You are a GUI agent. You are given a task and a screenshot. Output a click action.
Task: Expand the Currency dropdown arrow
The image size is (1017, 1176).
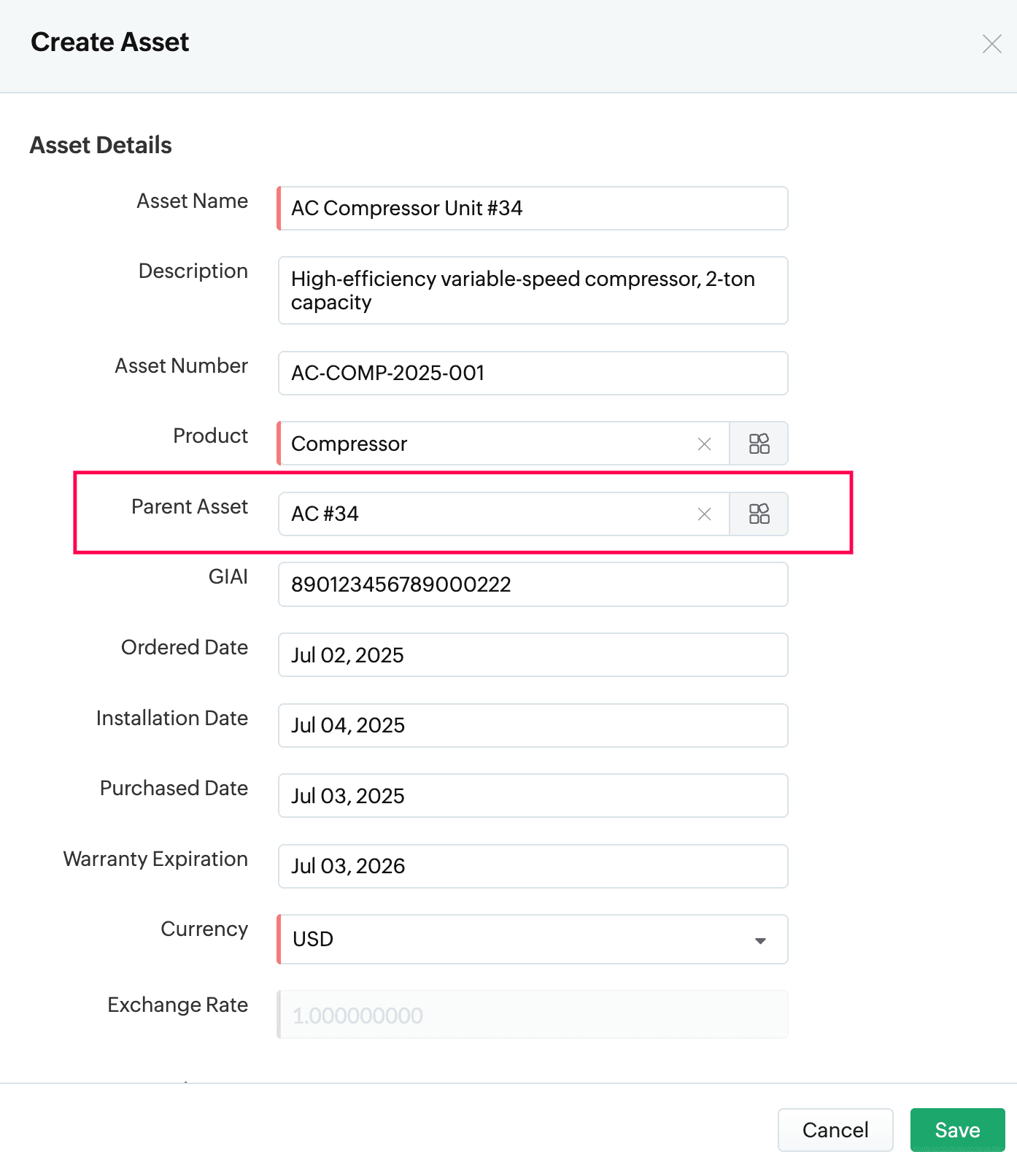760,940
